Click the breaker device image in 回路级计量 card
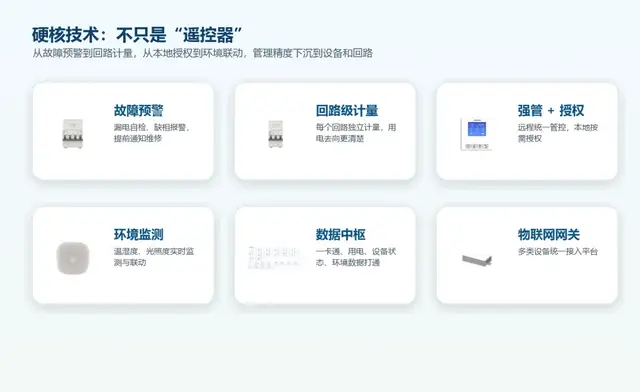The height and width of the screenshot is (392, 640). click(x=276, y=134)
